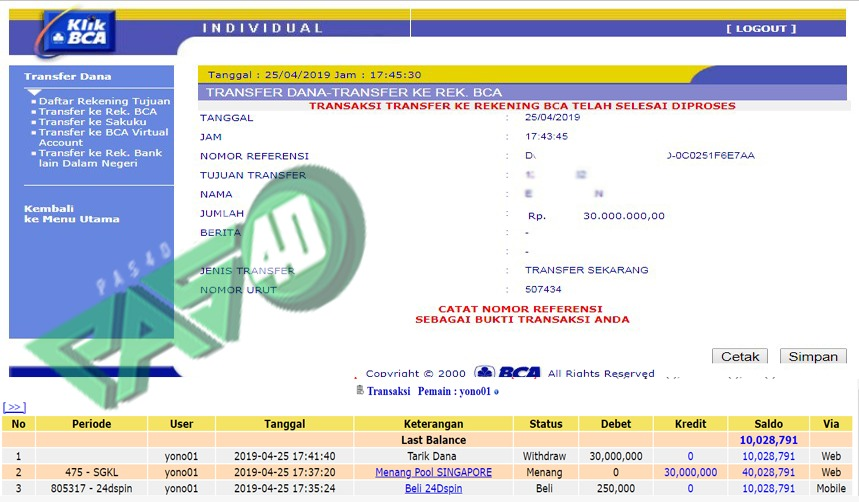Click the Kredit column header
The height and width of the screenshot is (502, 859).
pos(690,424)
